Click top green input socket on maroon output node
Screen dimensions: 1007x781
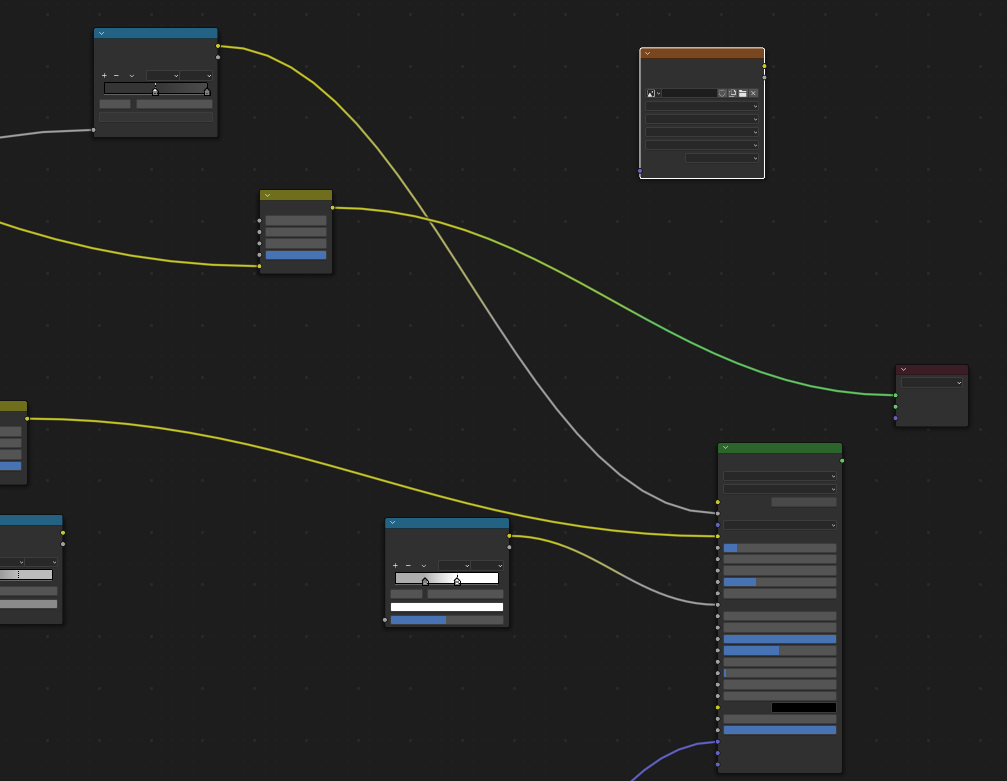click(896, 395)
